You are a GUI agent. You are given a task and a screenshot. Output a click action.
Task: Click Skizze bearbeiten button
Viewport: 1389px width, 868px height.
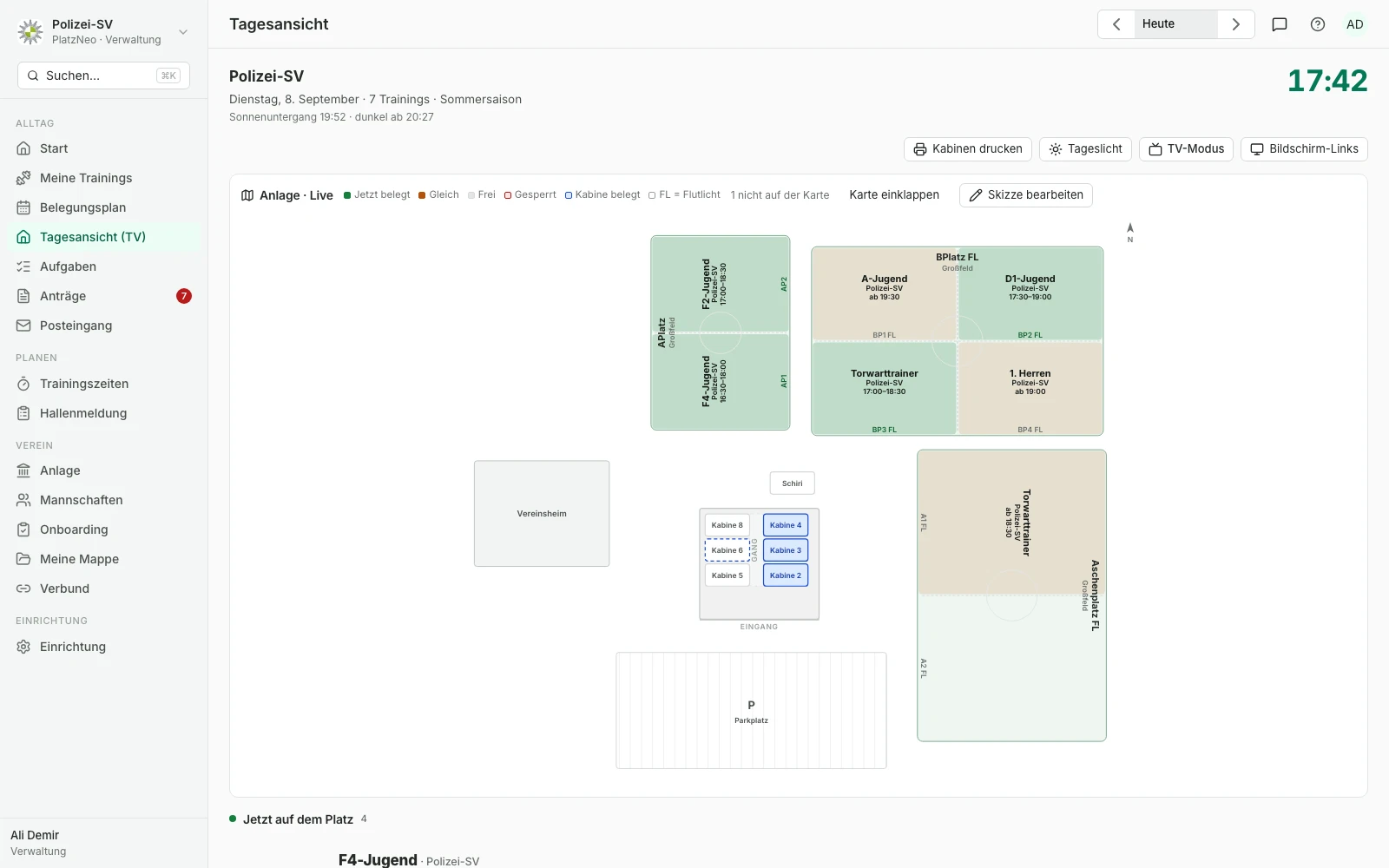tap(1026, 195)
